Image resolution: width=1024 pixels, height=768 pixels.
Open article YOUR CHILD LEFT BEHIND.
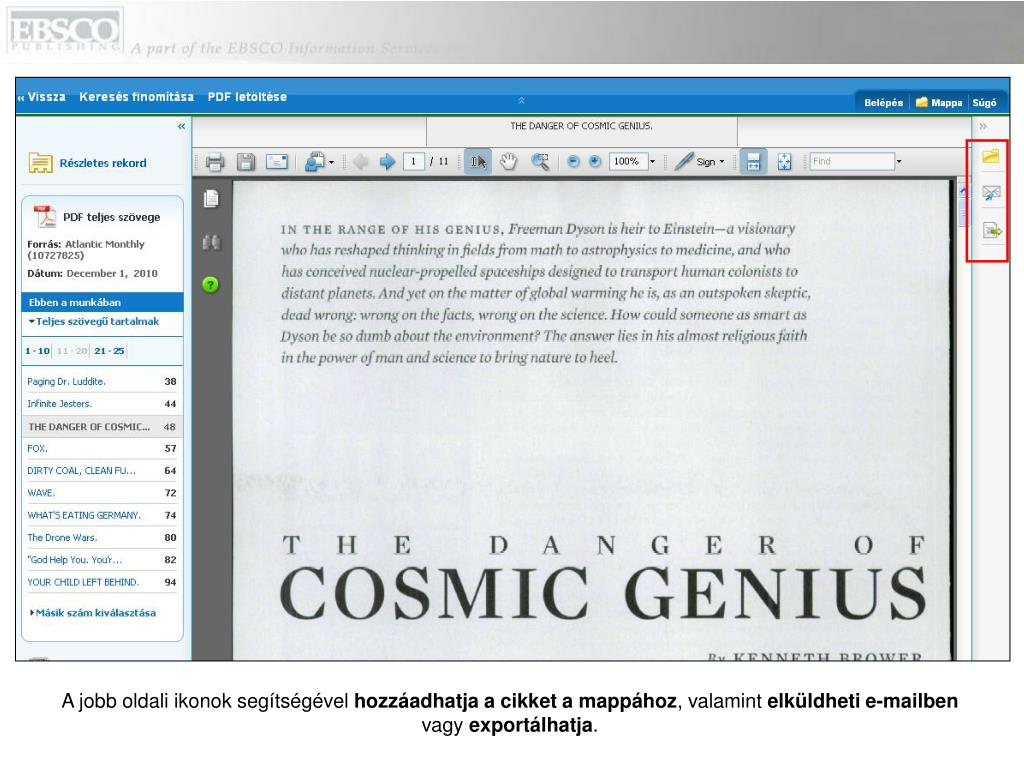[83, 582]
